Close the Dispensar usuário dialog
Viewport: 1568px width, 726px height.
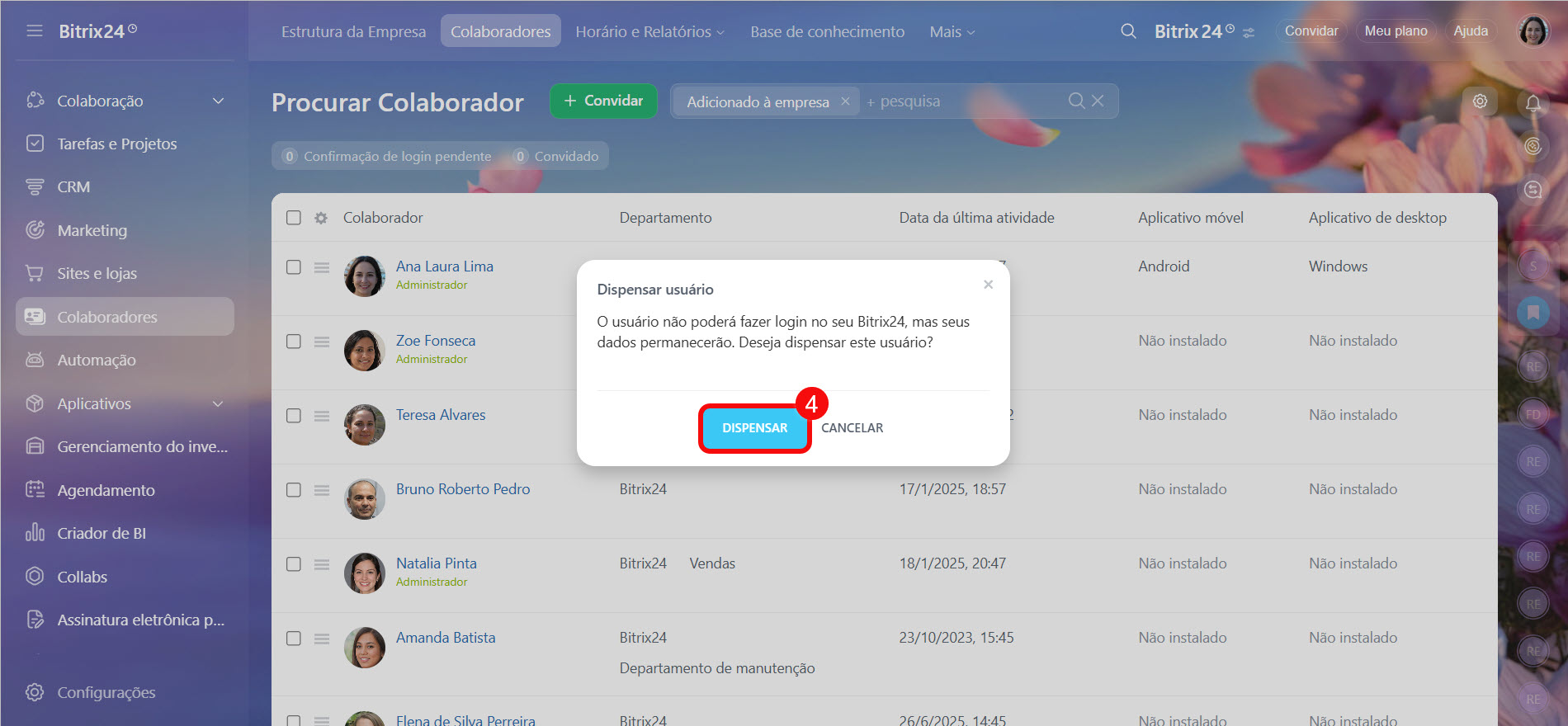988,285
